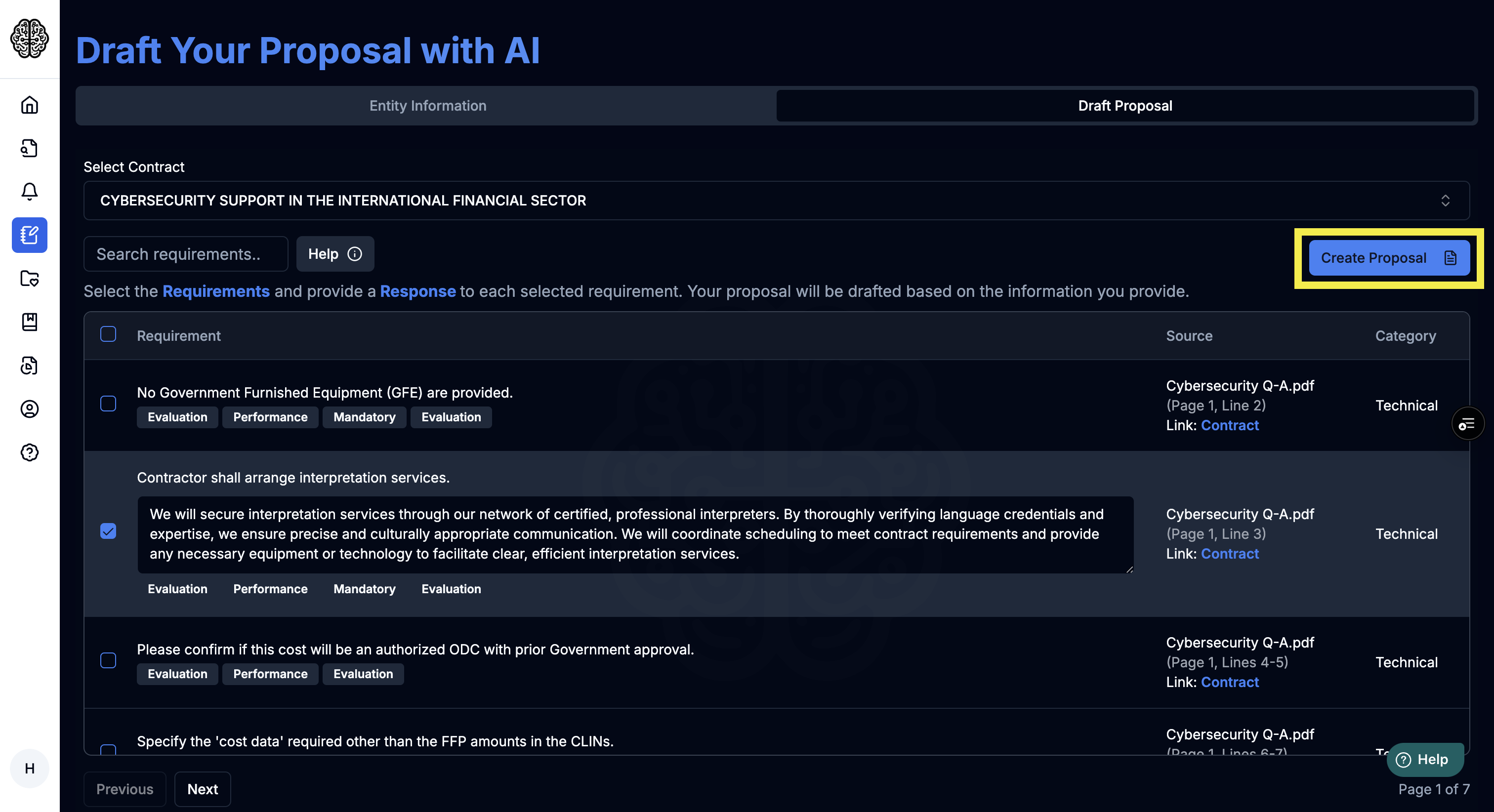1494x812 pixels.
Task: Click the bookmarks/saved items icon
Action: pyautogui.click(x=29, y=322)
